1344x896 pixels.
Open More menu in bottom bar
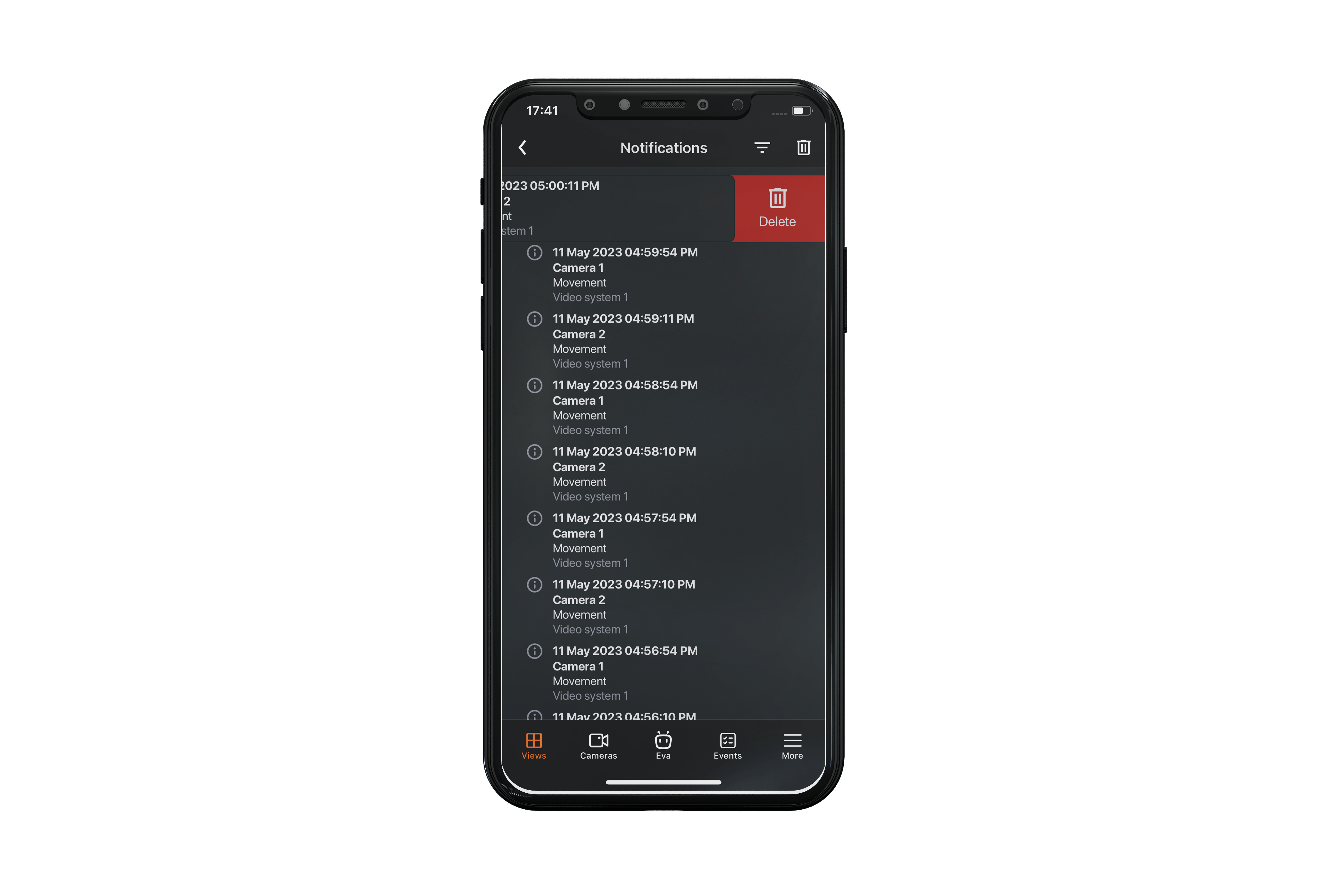(791, 745)
